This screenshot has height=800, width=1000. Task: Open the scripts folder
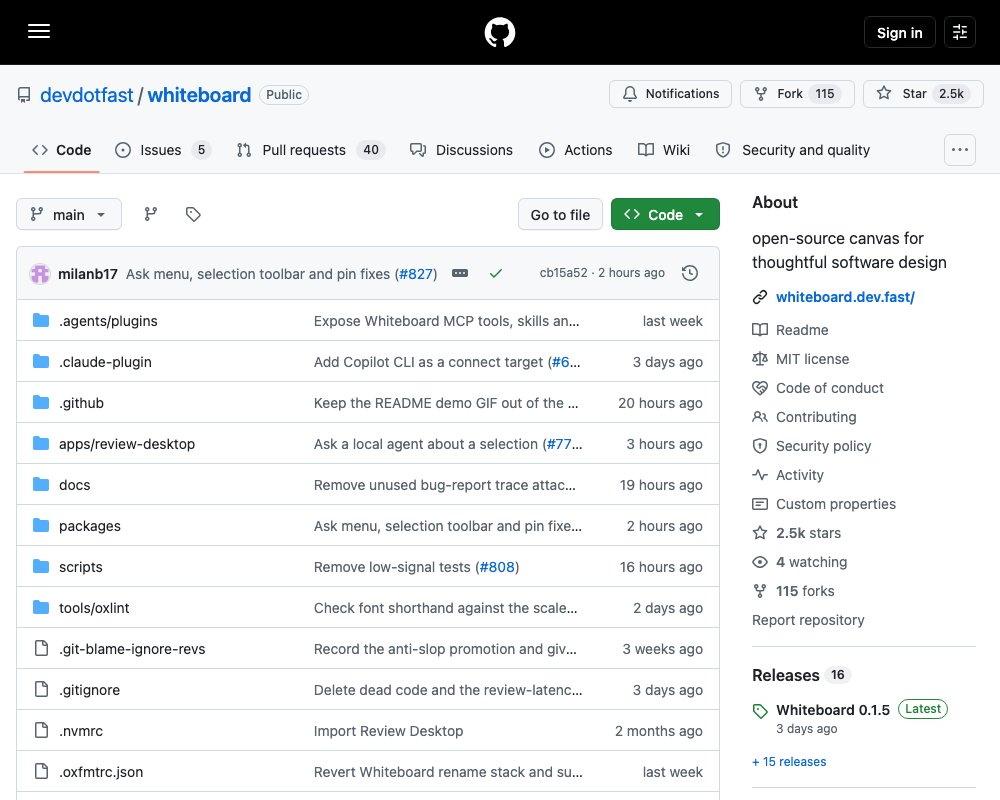pos(81,567)
